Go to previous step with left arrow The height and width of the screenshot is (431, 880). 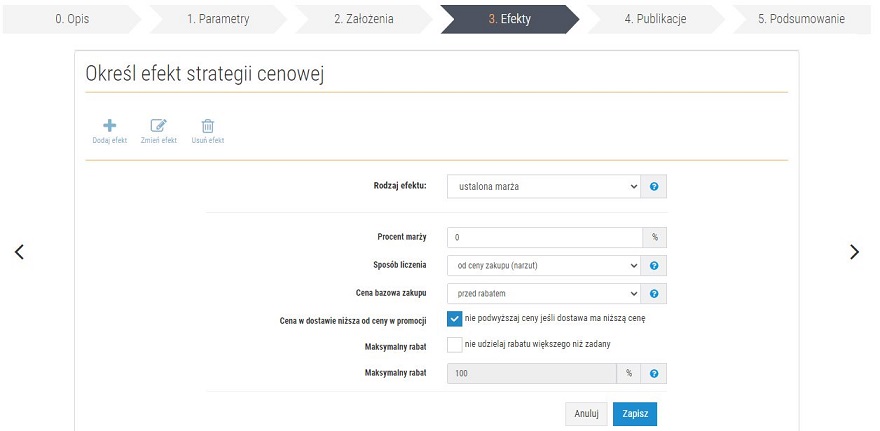19,252
